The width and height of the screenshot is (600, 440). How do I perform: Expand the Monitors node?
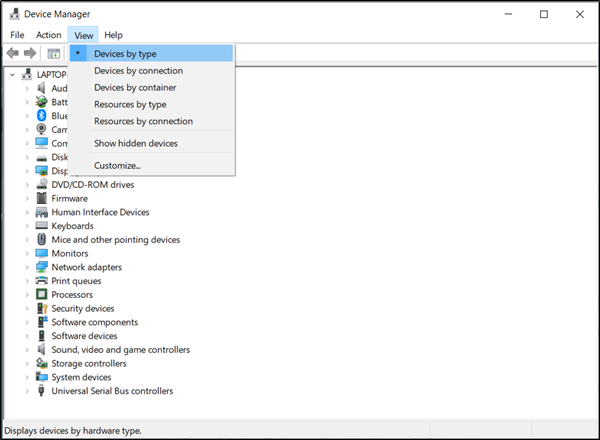tap(27, 254)
